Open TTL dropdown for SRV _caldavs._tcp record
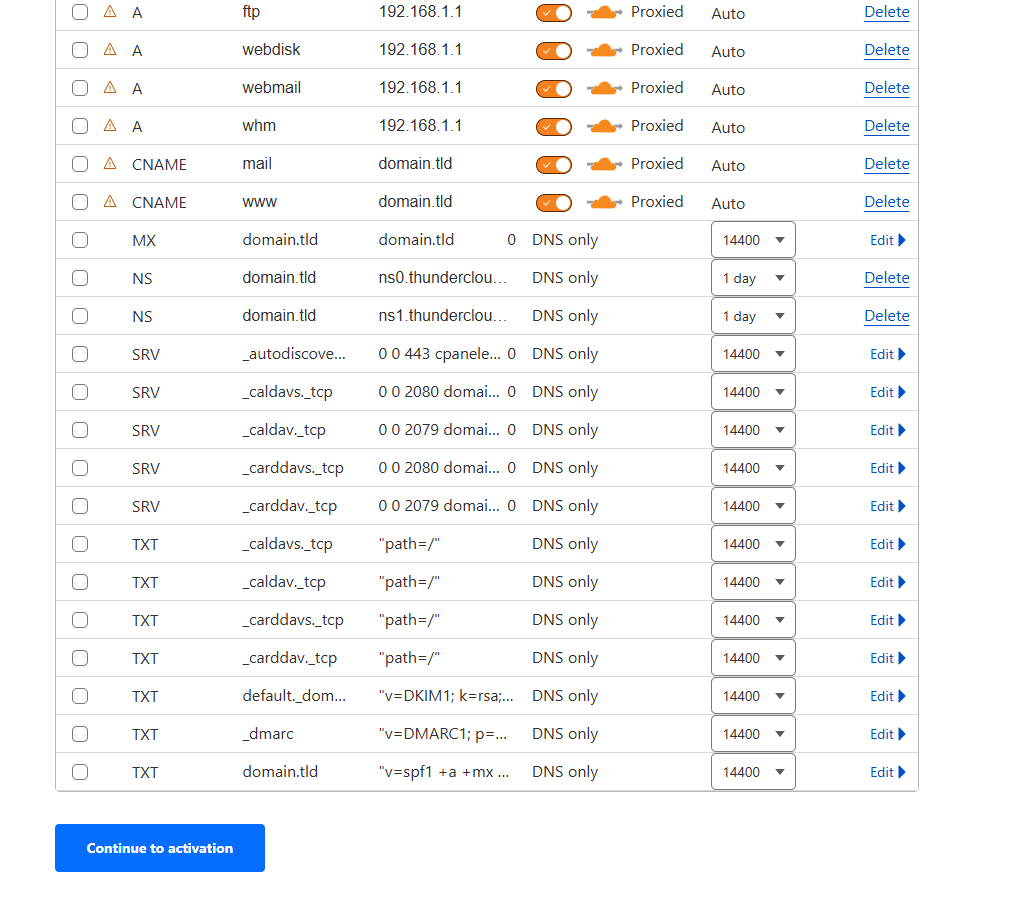The width and height of the screenshot is (1020, 909). 753,392
